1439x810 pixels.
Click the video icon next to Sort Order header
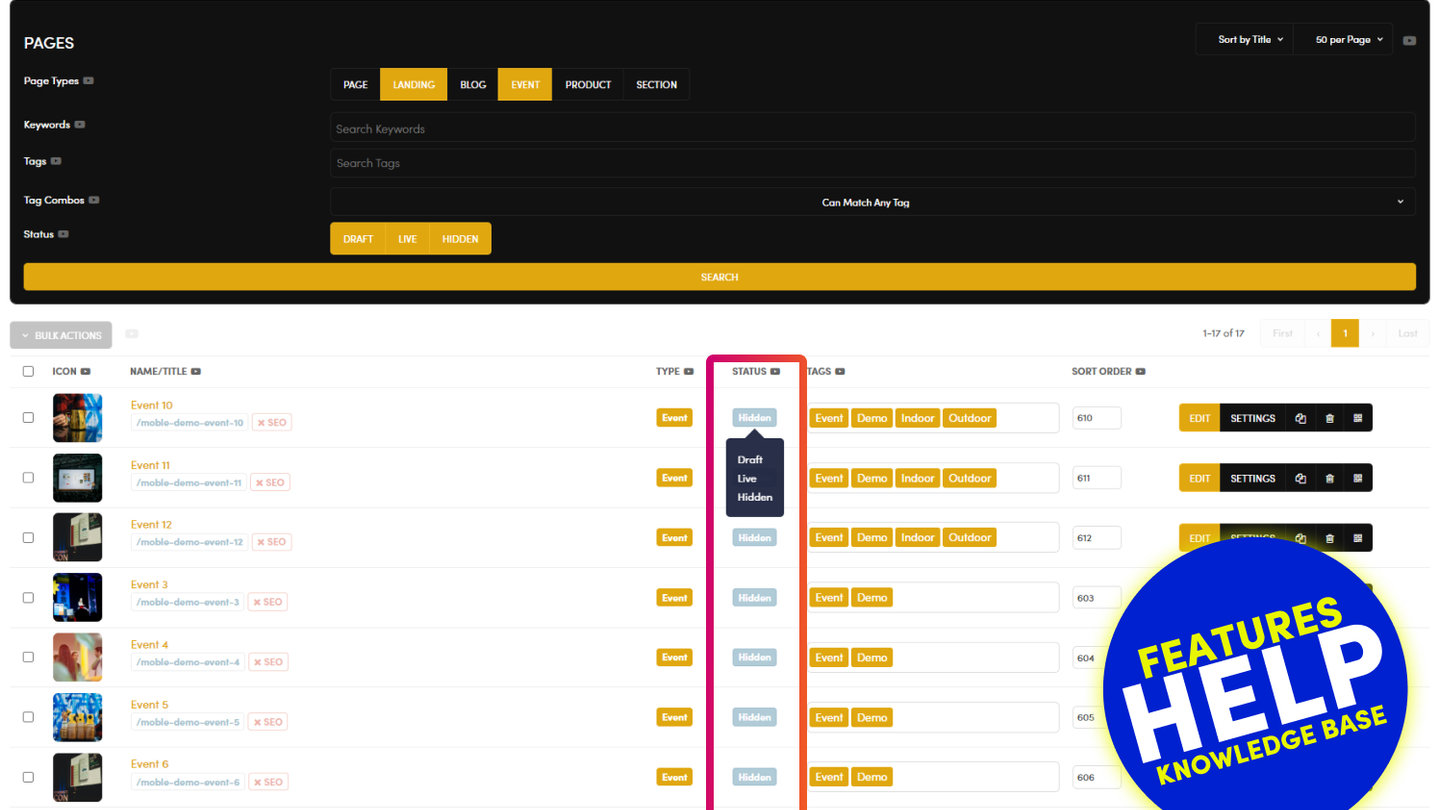coord(1141,372)
